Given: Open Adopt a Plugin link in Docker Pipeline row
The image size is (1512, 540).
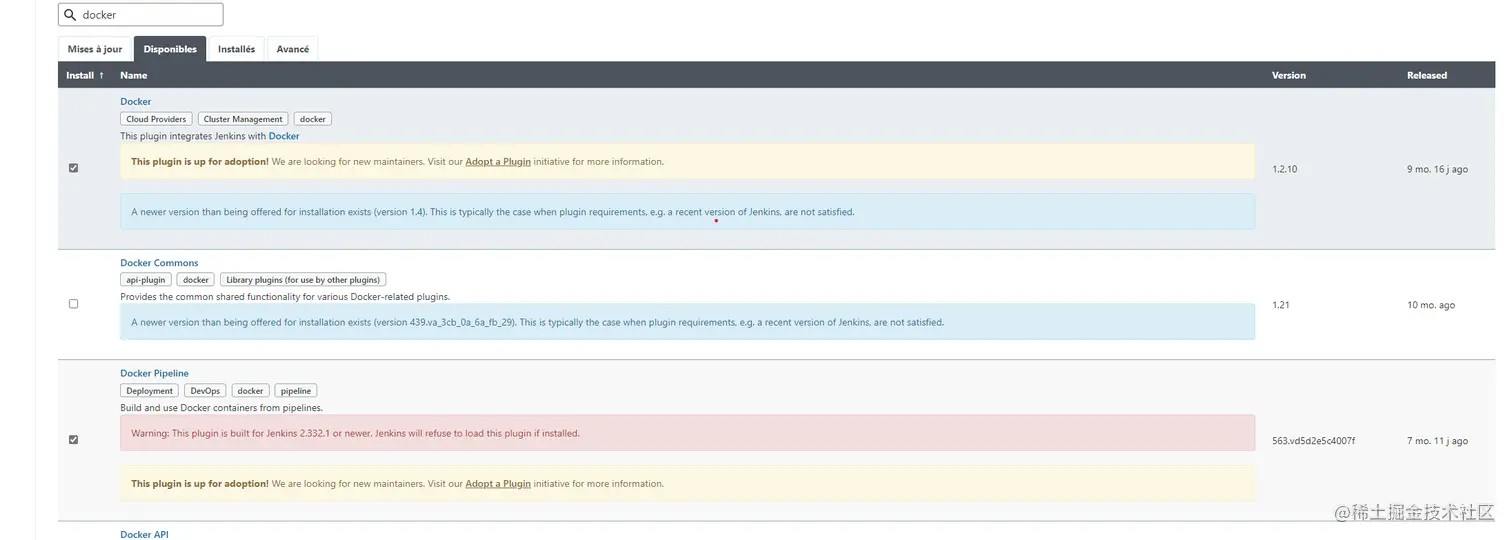Looking at the screenshot, I should click(x=498, y=484).
